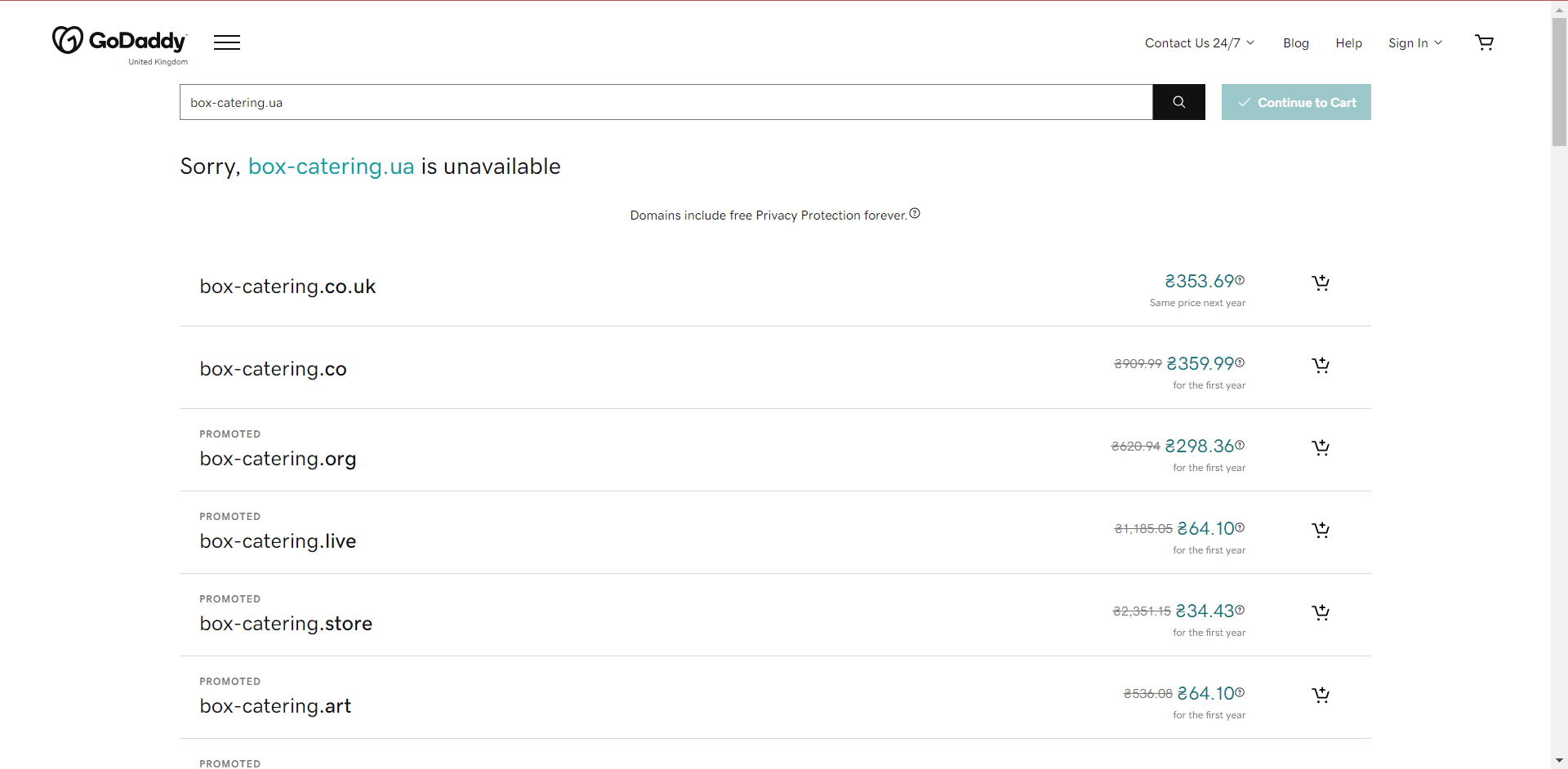The image size is (1568, 769).
Task: Expand the Sign In dropdown
Action: 1415,43
